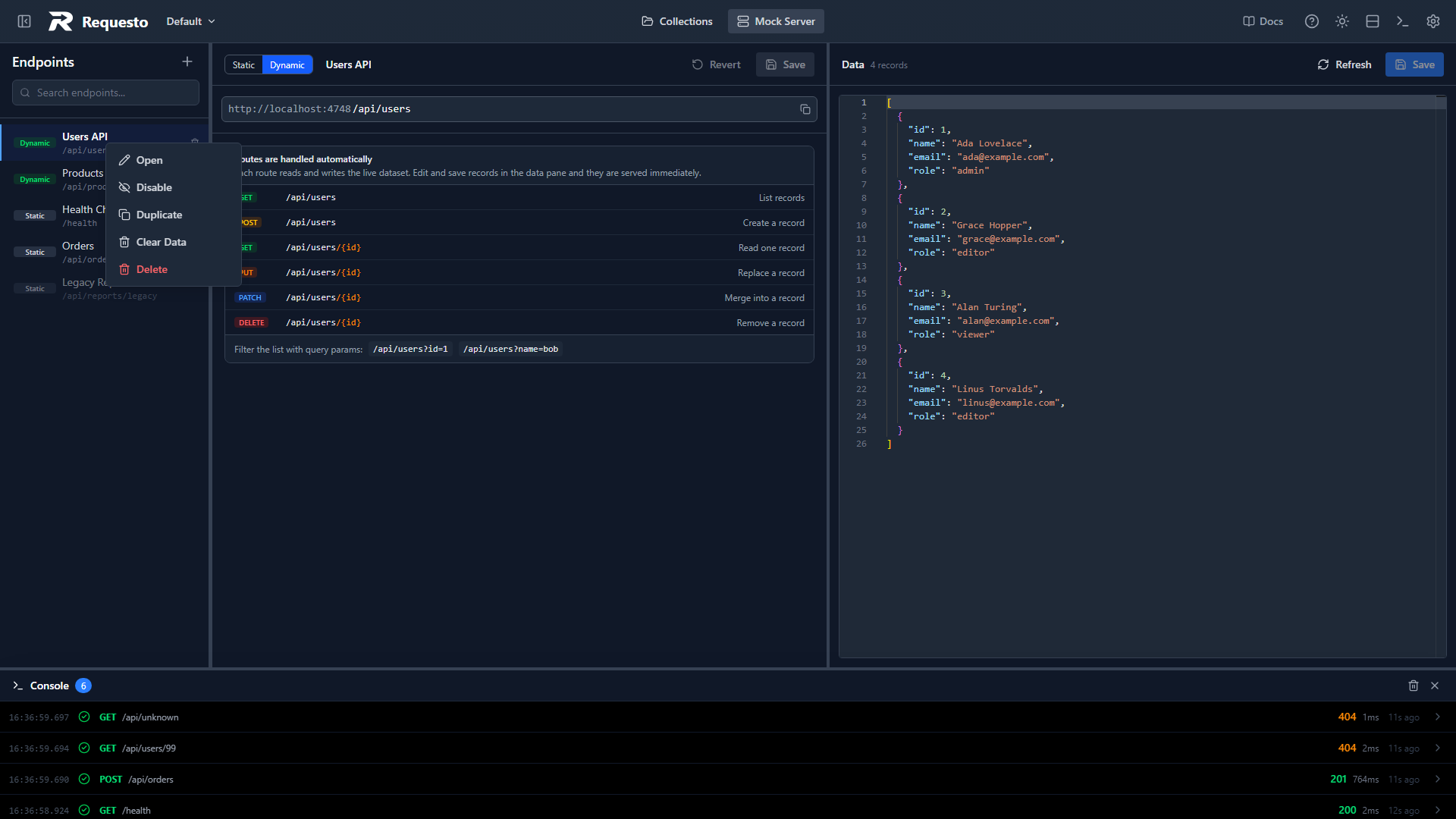Add a new endpoint with plus icon
Image resolution: width=1456 pixels, height=819 pixels.
coord(187,61)
